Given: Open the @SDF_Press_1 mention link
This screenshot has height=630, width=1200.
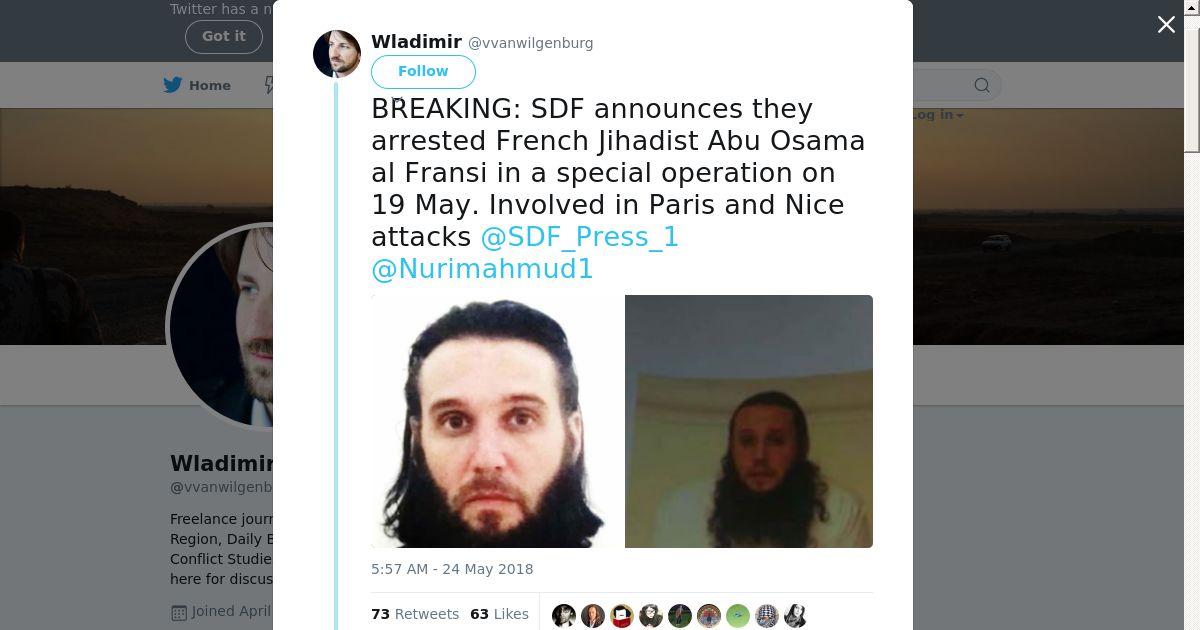Looking at the screenshot, I should tap(580, 237).
